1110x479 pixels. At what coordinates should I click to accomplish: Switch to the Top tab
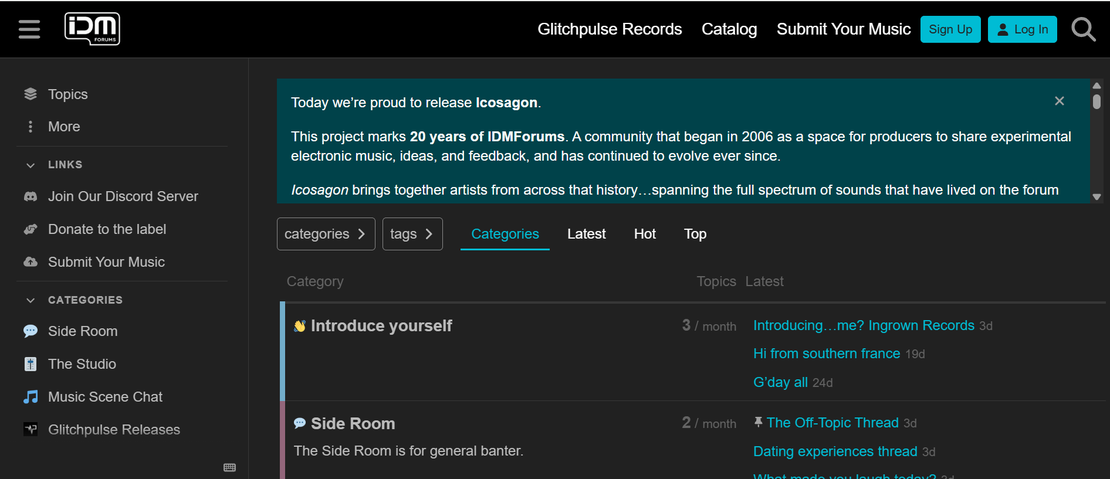point(695,234)
